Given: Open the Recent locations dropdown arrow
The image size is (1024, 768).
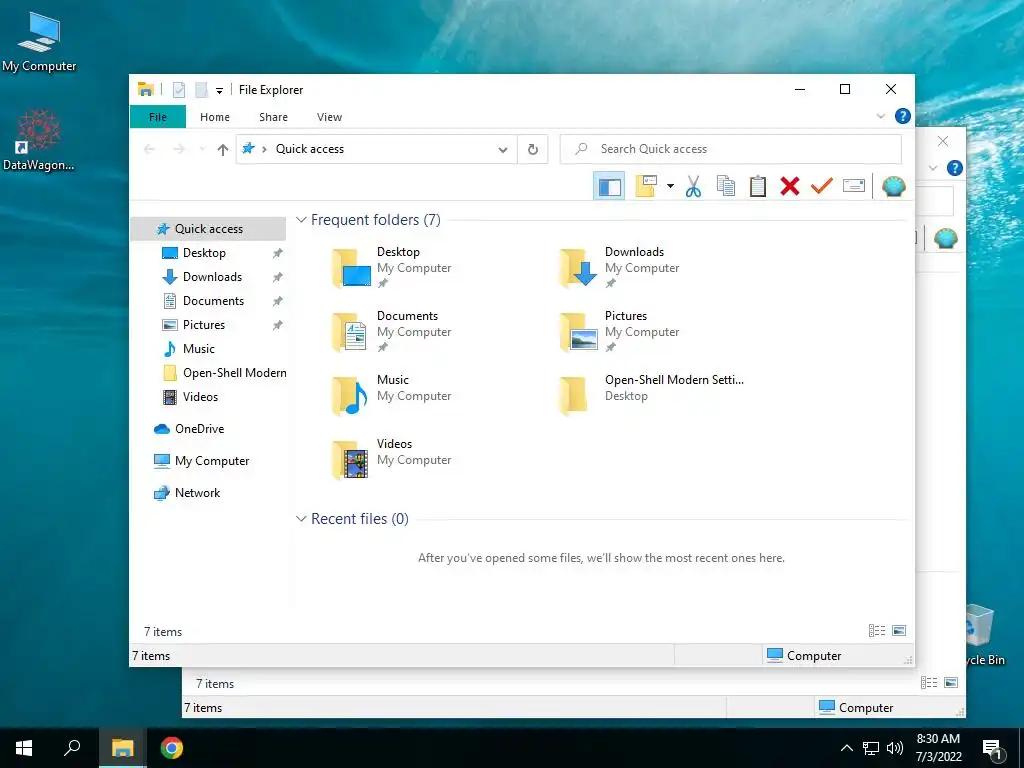Looking at the screenshot, I should tap(202, 150).
